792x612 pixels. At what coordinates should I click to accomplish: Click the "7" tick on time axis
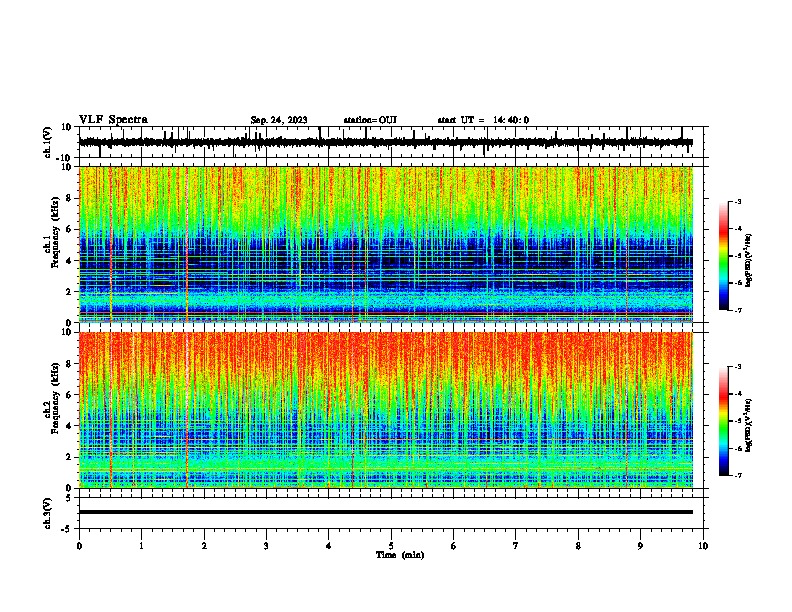coord(516,546)
